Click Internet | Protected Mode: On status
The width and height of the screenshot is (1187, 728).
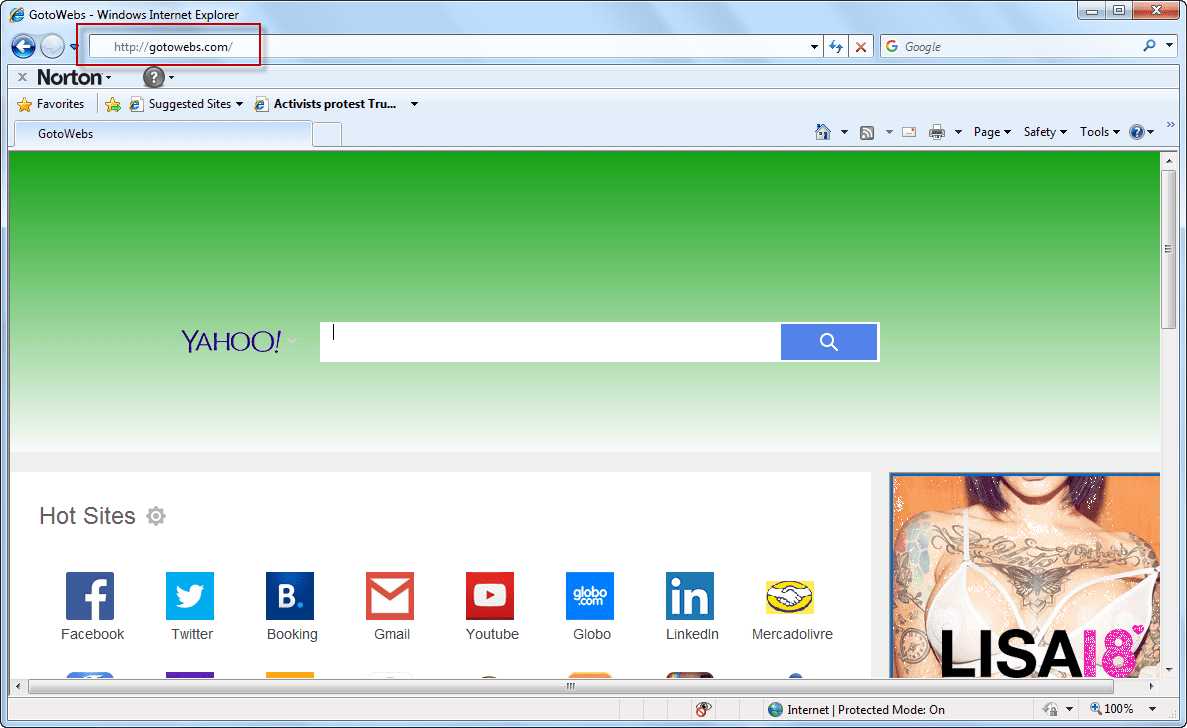pyautogui.click(x=856, y=709)
